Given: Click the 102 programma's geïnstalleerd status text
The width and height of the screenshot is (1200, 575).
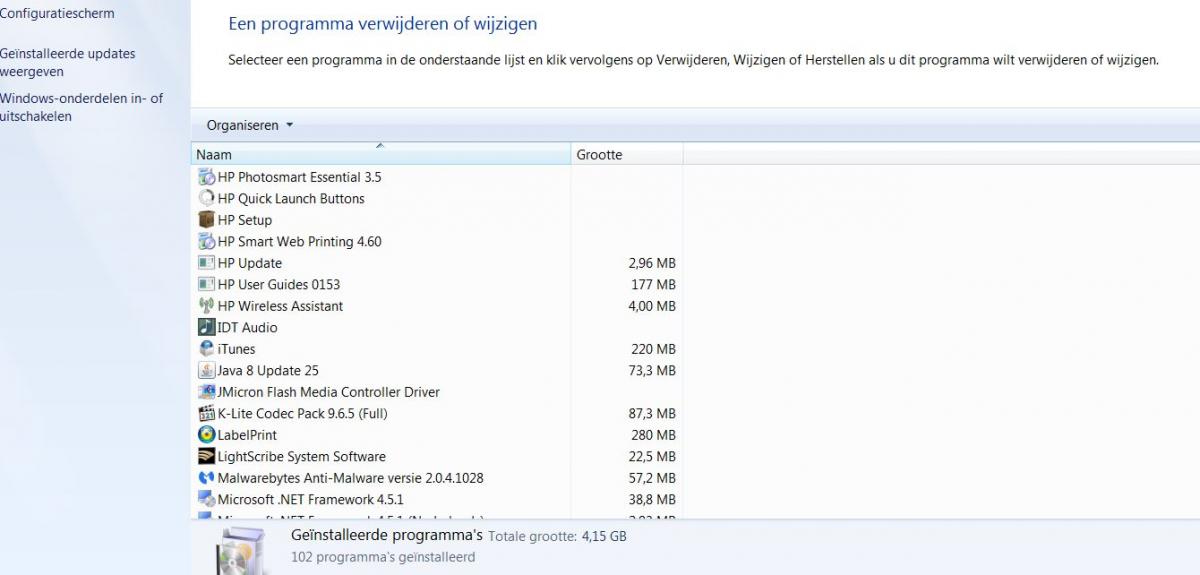Looking at the screenshot, I should pos(383,557).
